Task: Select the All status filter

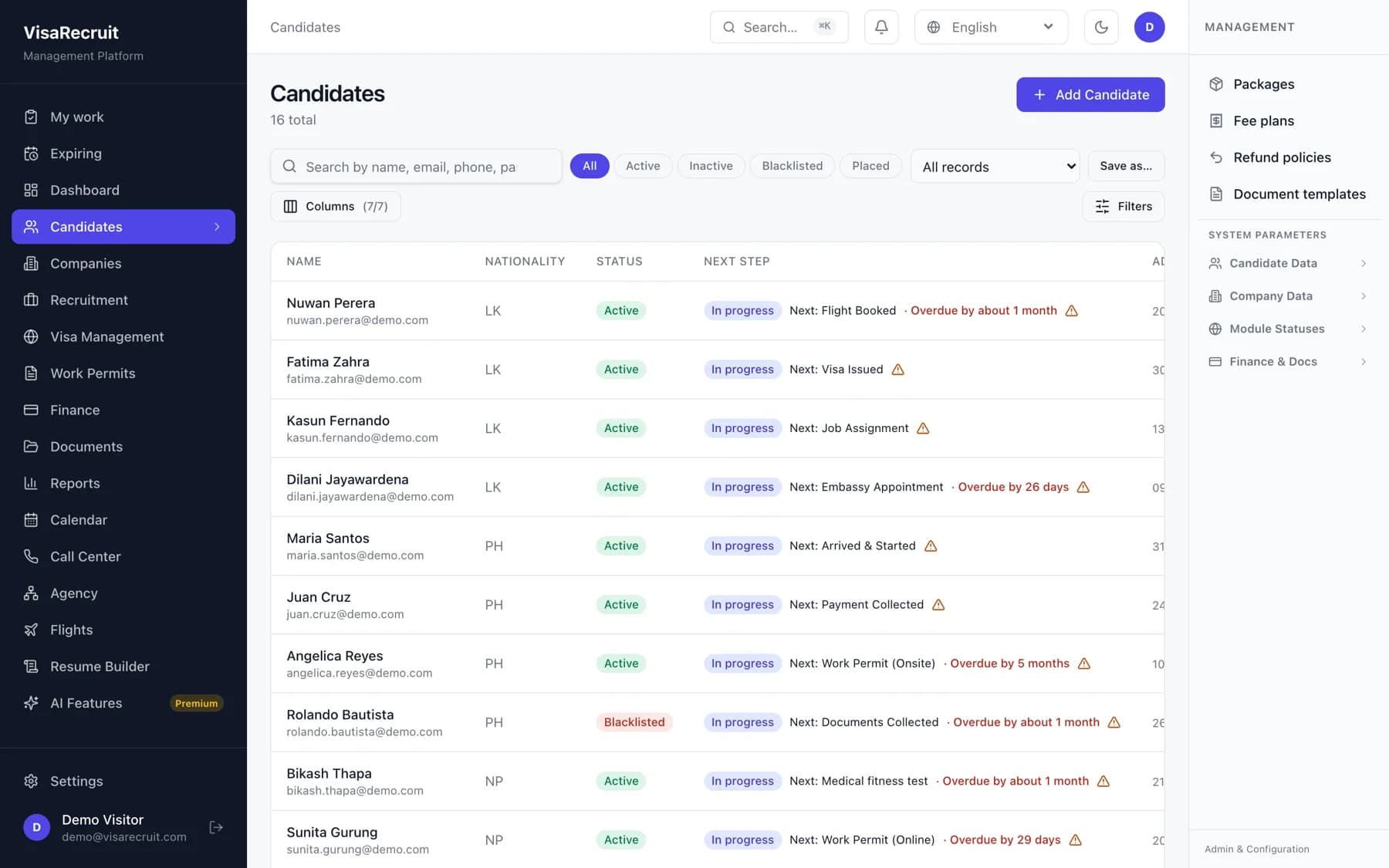Action: [x=590, y=166]
